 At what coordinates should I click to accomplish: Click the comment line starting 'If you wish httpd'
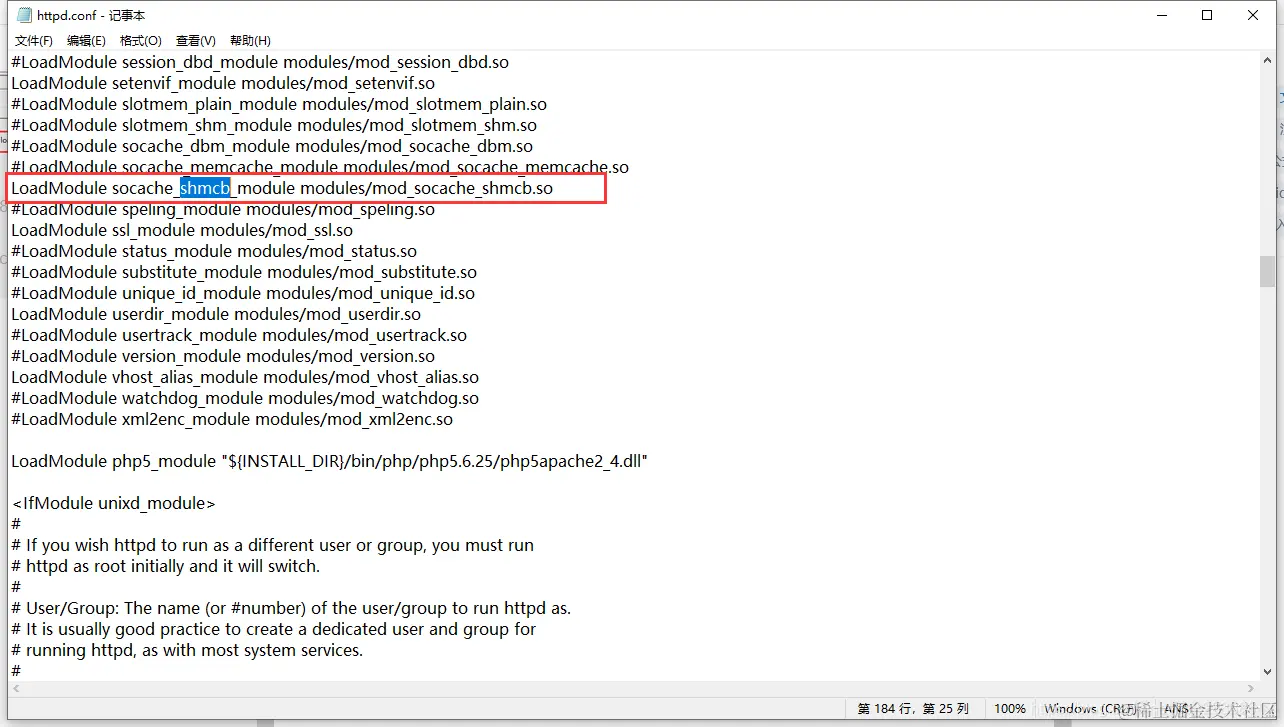[x=273, y=545]
